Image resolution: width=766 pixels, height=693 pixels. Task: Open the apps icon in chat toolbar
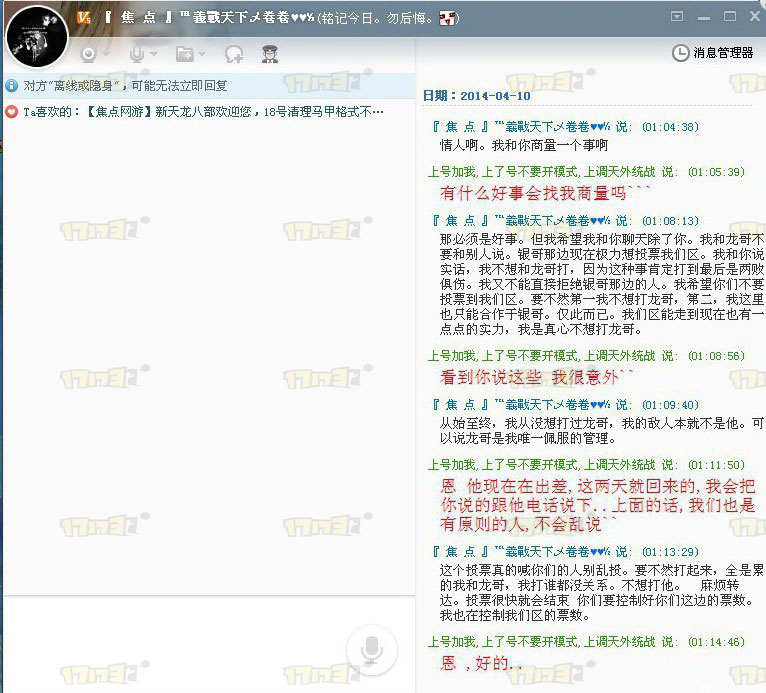[x=270, y=54]
